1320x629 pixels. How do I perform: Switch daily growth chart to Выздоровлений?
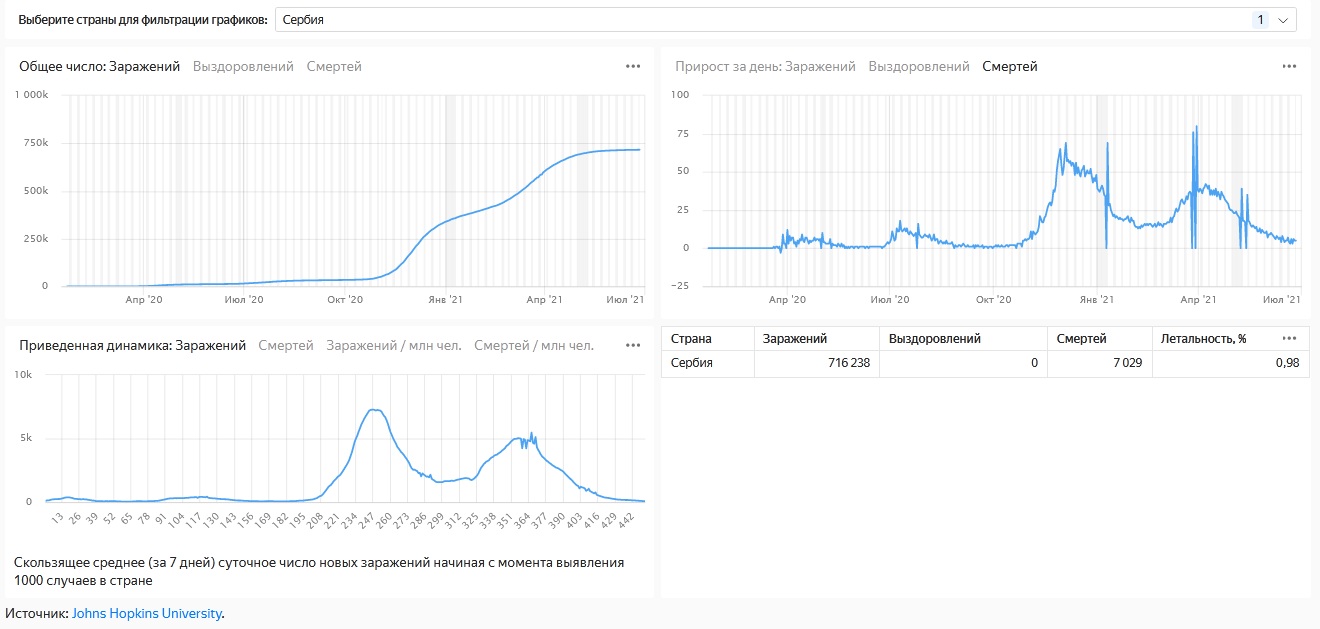coord(919,66)
